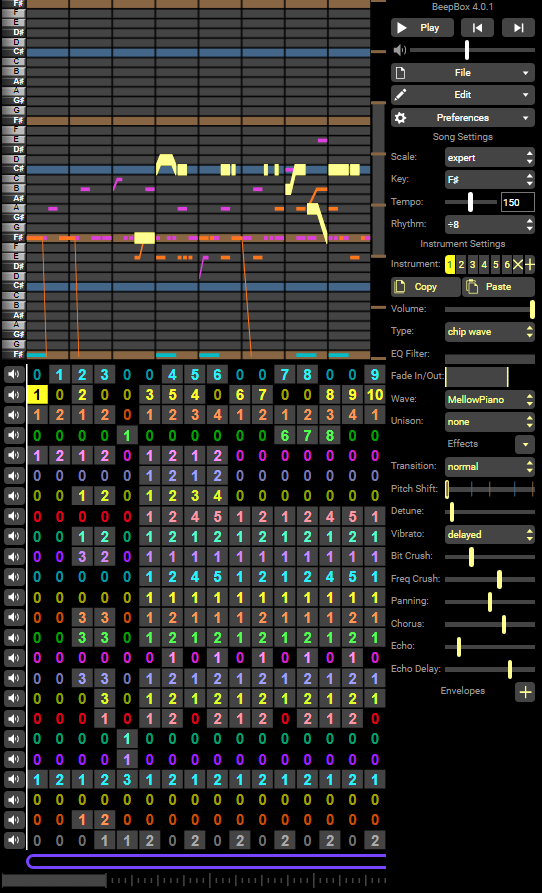Switch to instrument tab 2
Screen dimensions: 542x893
[461, 264]
